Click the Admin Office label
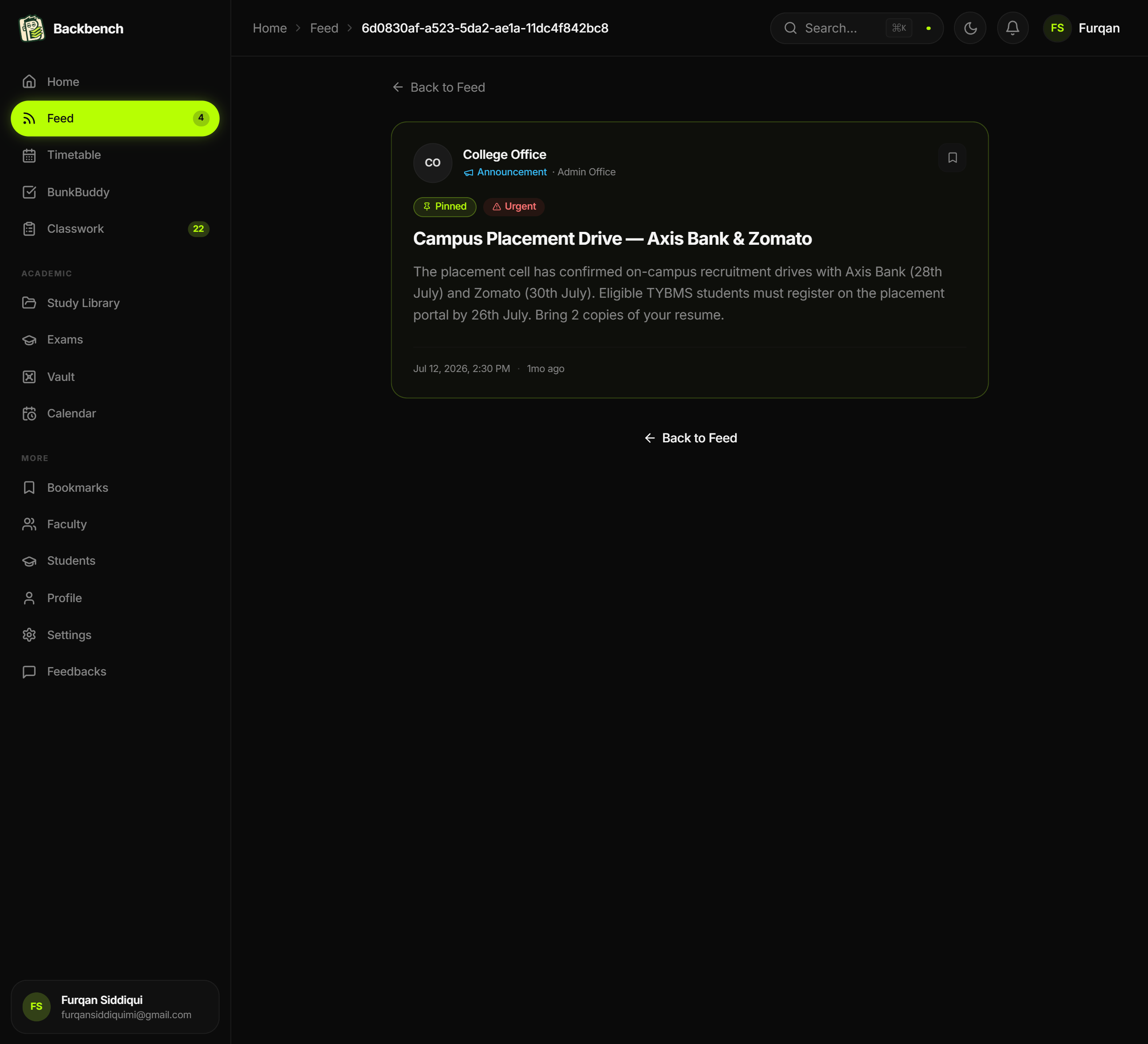 586,172
